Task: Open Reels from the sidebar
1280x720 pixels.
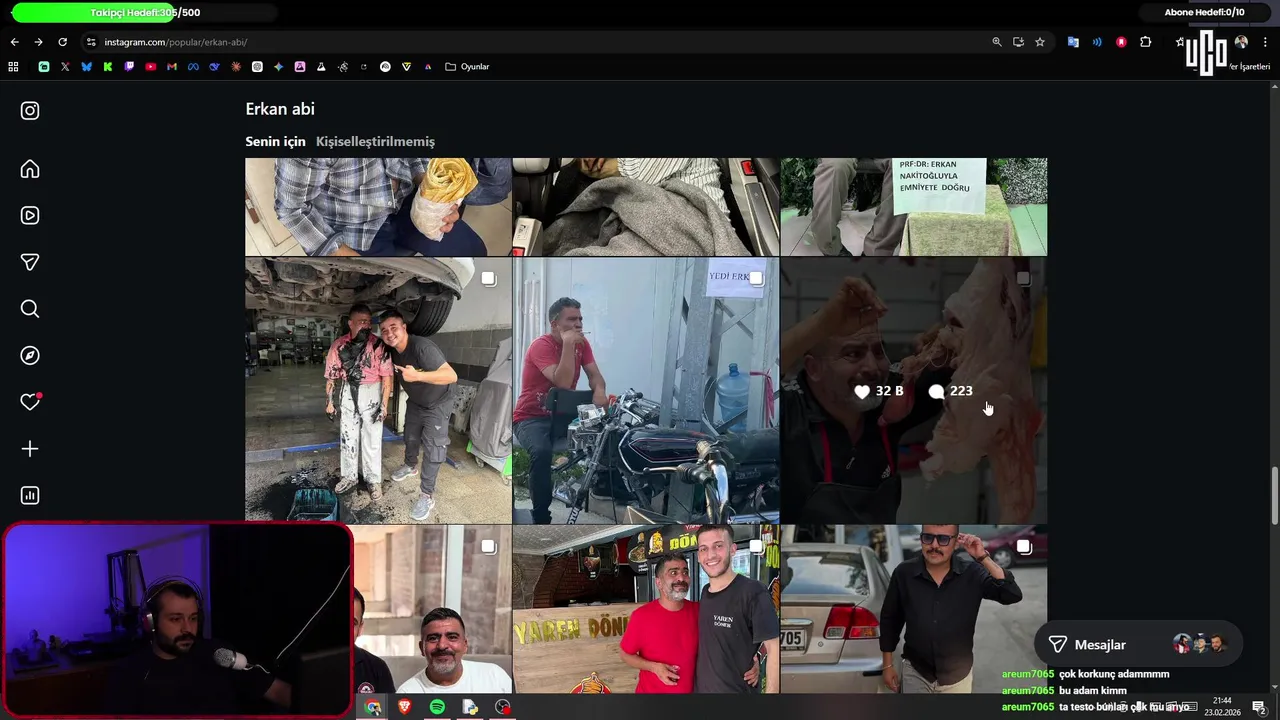Action: click(30, 215)
